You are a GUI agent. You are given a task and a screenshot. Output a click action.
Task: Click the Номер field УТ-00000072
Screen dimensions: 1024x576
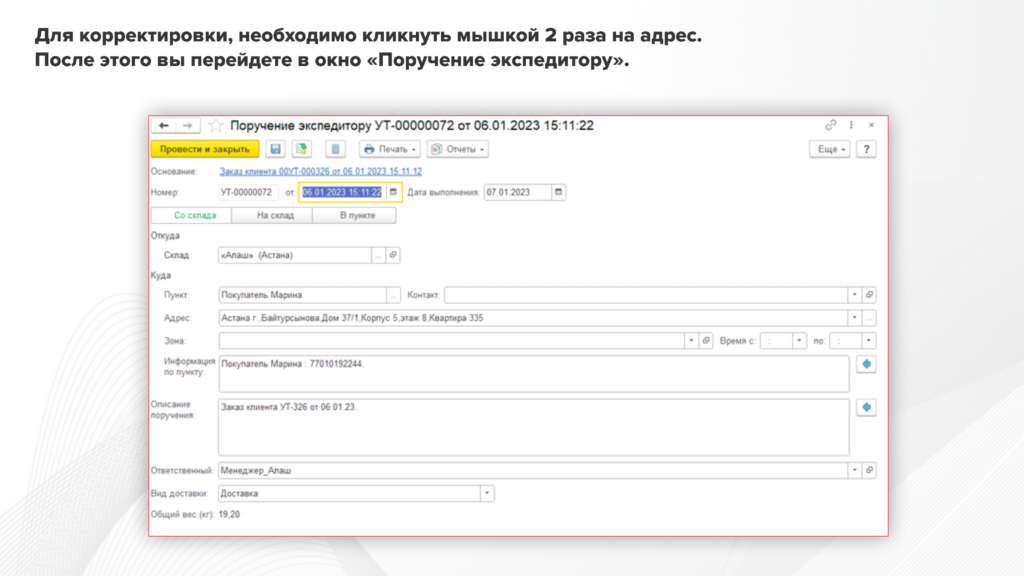click(248, 192)
